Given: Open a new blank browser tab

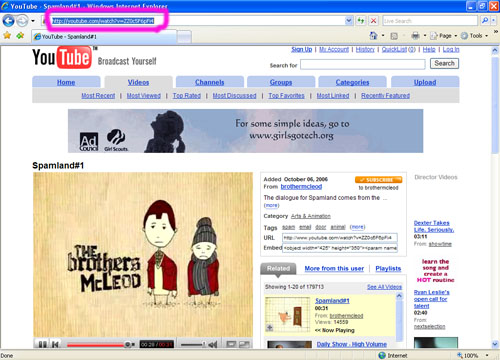Looking at the screenshot, I should (184, 37).
